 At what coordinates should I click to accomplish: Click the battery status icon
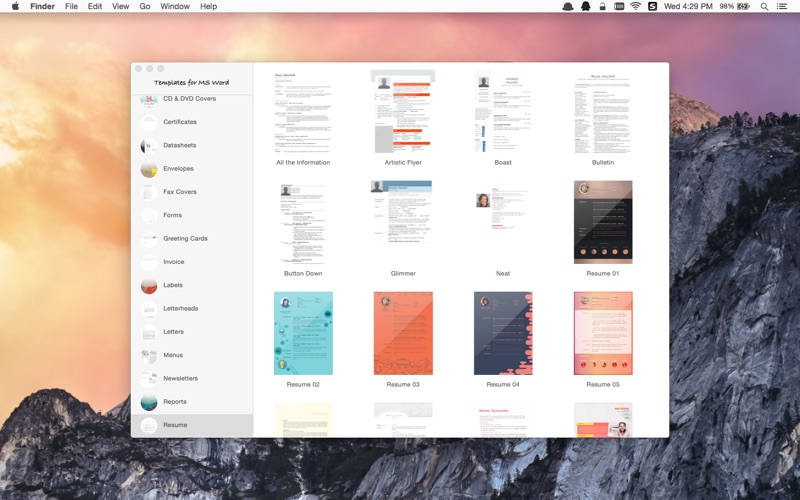click(x=743, y=6)
